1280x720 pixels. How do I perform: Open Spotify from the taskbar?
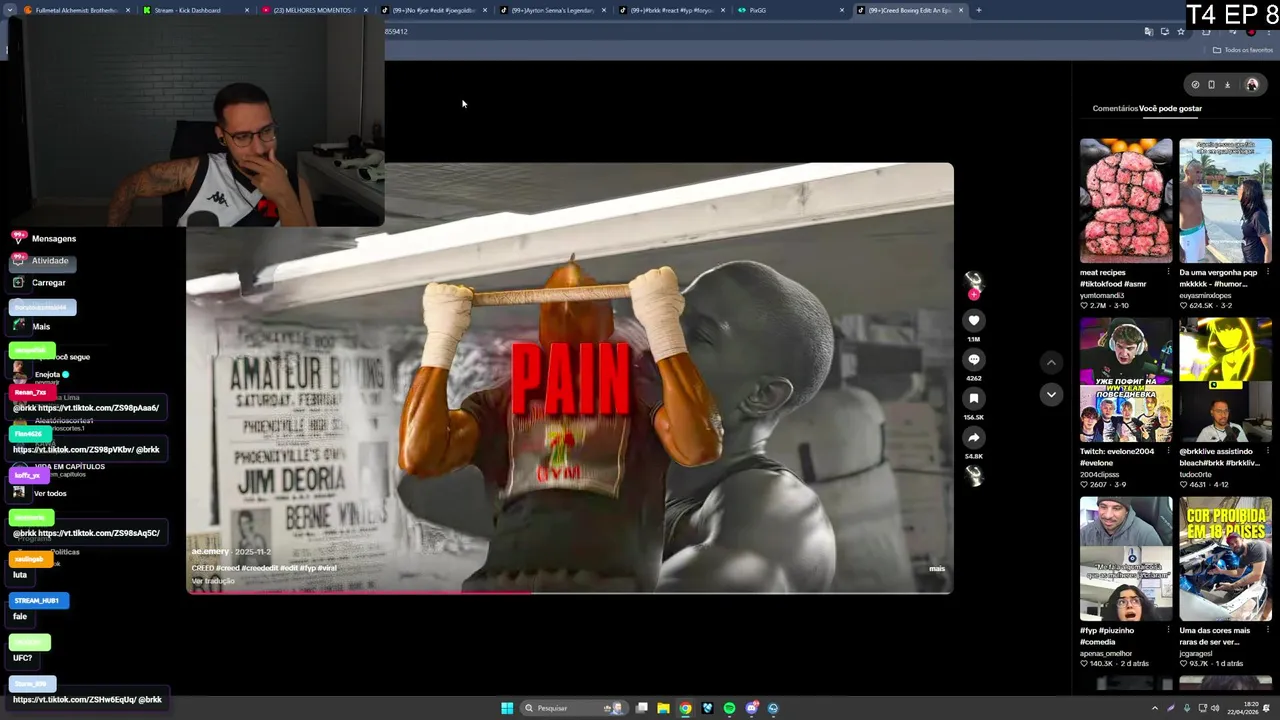[x=729, y=708]
